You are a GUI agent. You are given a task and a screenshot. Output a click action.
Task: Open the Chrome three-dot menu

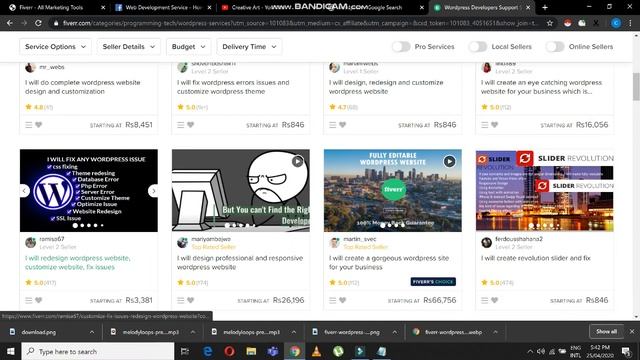tap(630, 23)
